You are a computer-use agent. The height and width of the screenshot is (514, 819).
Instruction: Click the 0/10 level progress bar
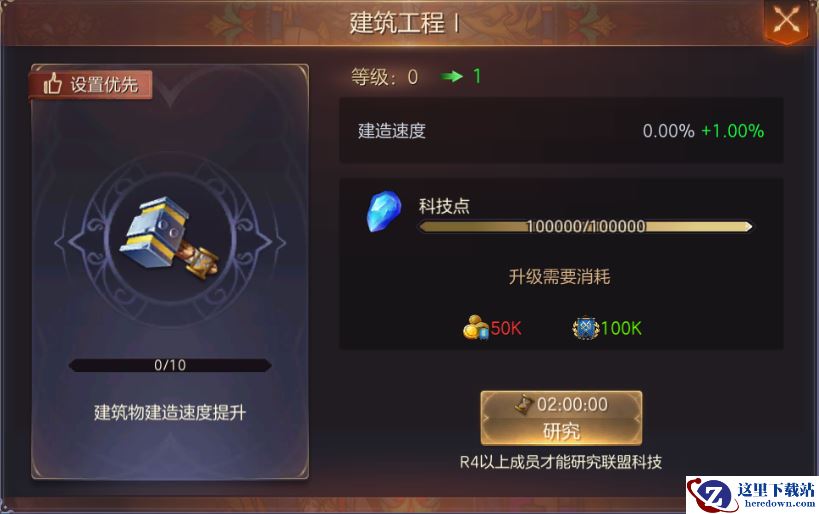tap(170, 365)
